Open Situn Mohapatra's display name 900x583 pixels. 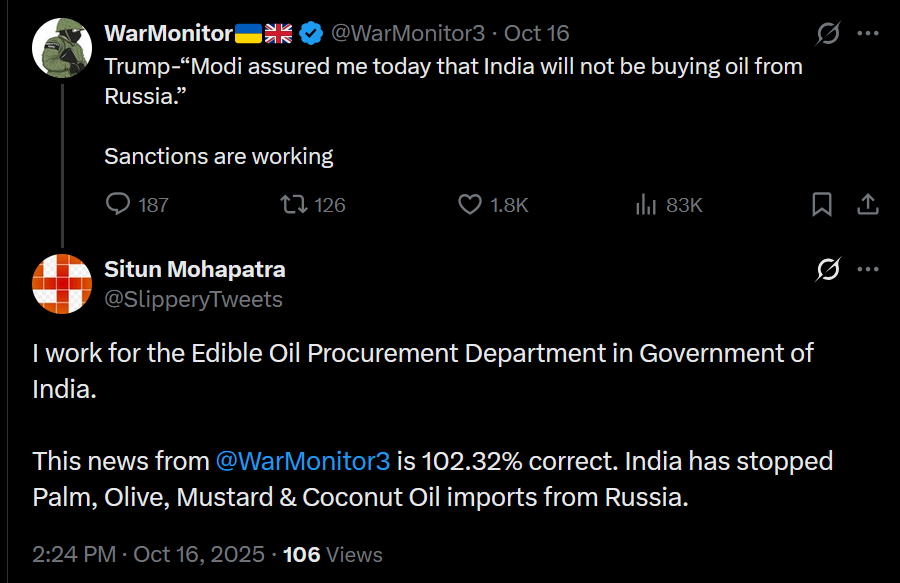coord(195,269)
